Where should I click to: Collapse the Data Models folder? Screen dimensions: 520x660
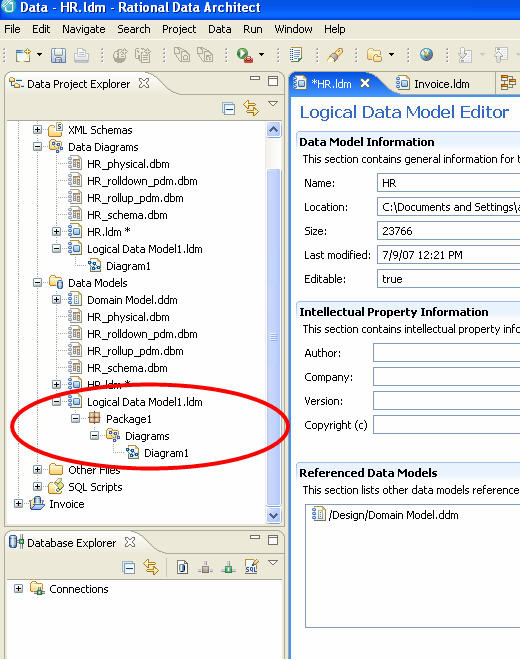[37, 282]
